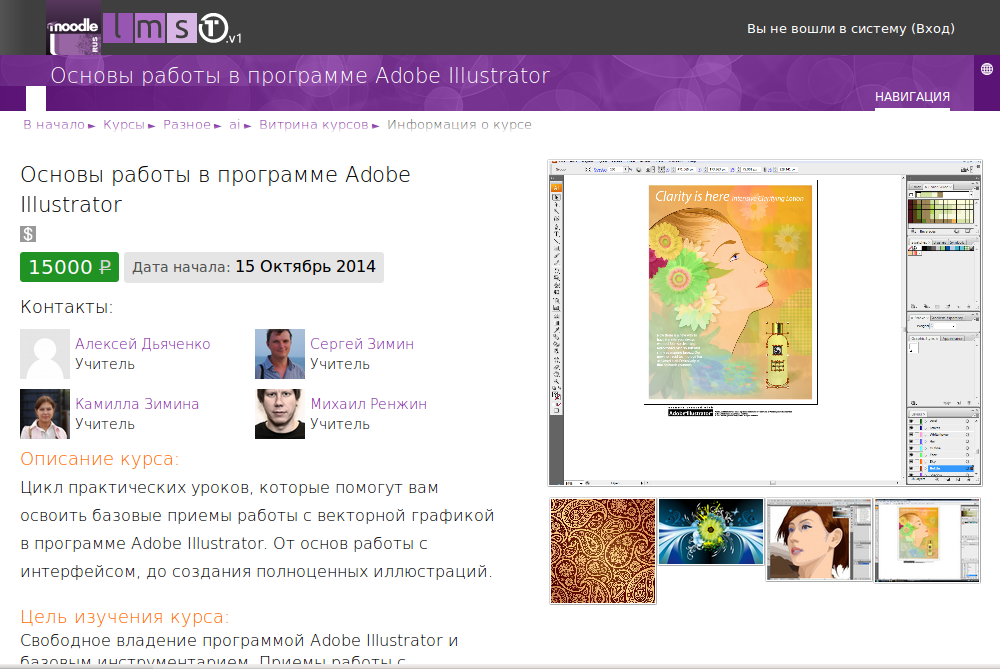Click the globe icon at the banner's right edge

pyautogui.click(x=987, y=69)
